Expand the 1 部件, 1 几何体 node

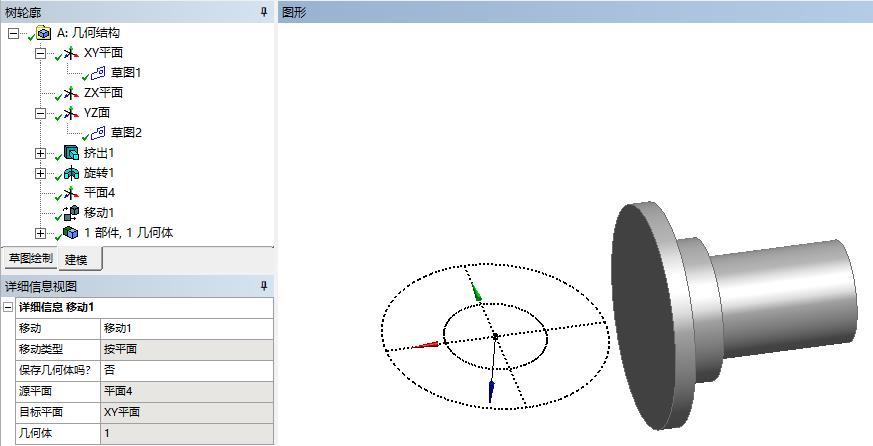pyautogui.click(x=41, y=233)
